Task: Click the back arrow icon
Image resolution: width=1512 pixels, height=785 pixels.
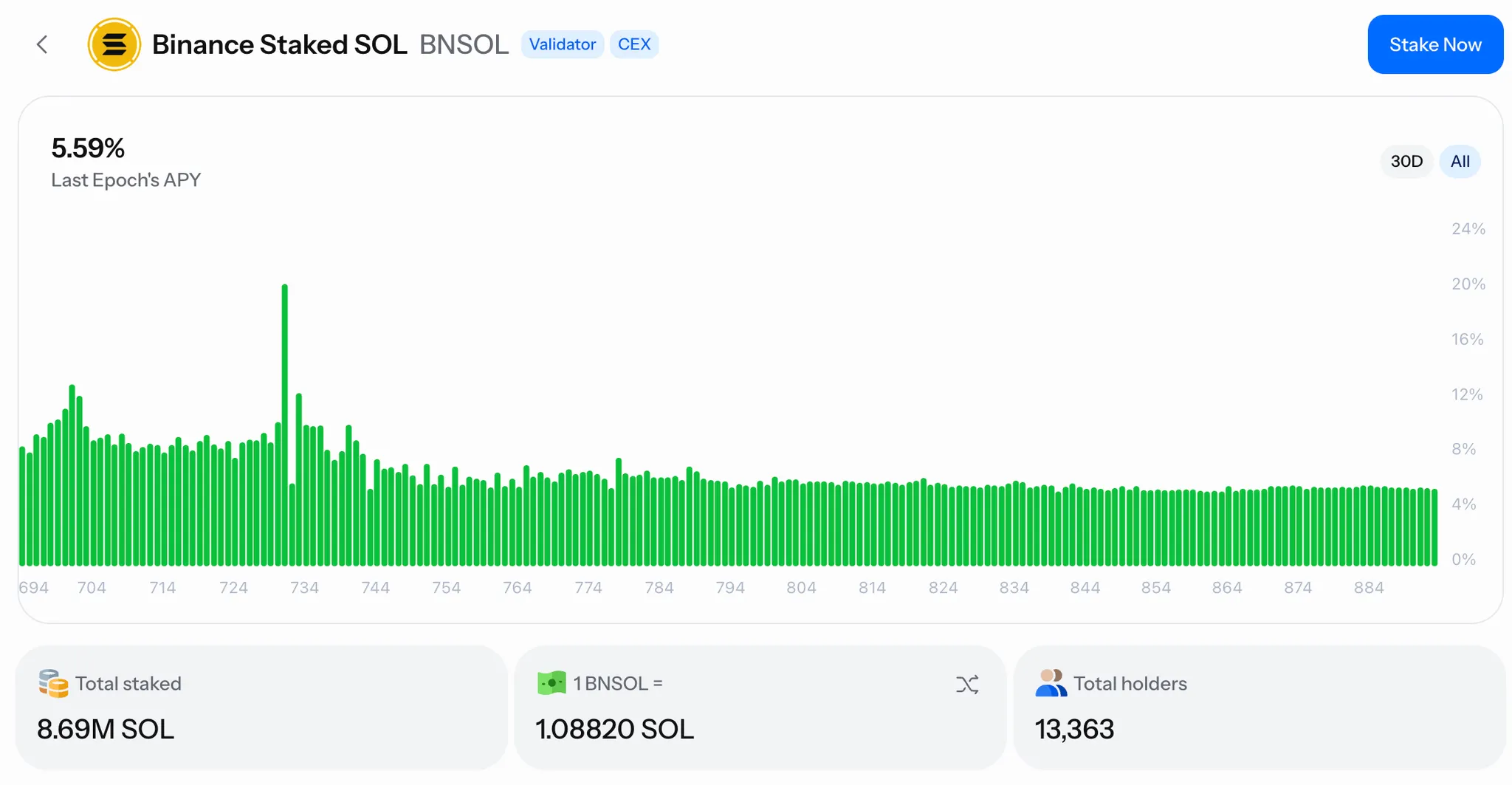Action: pos(42,45)
